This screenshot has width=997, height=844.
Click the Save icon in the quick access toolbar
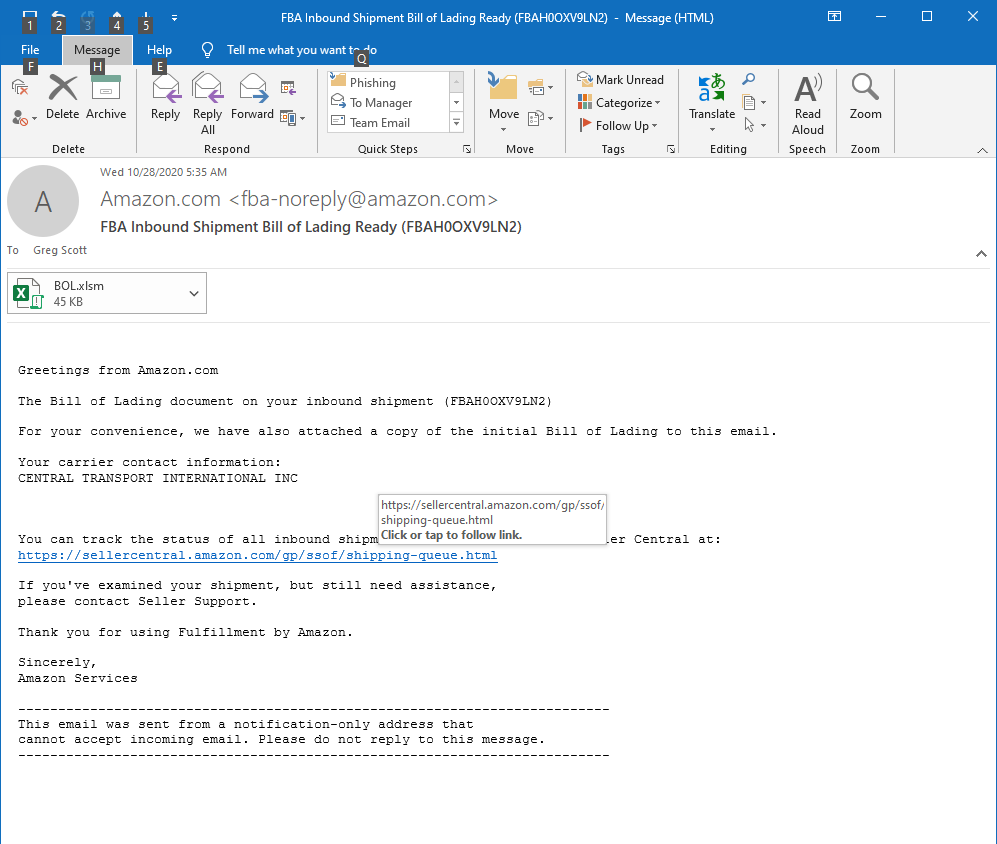pyautogui.click(x=29, y=17)
